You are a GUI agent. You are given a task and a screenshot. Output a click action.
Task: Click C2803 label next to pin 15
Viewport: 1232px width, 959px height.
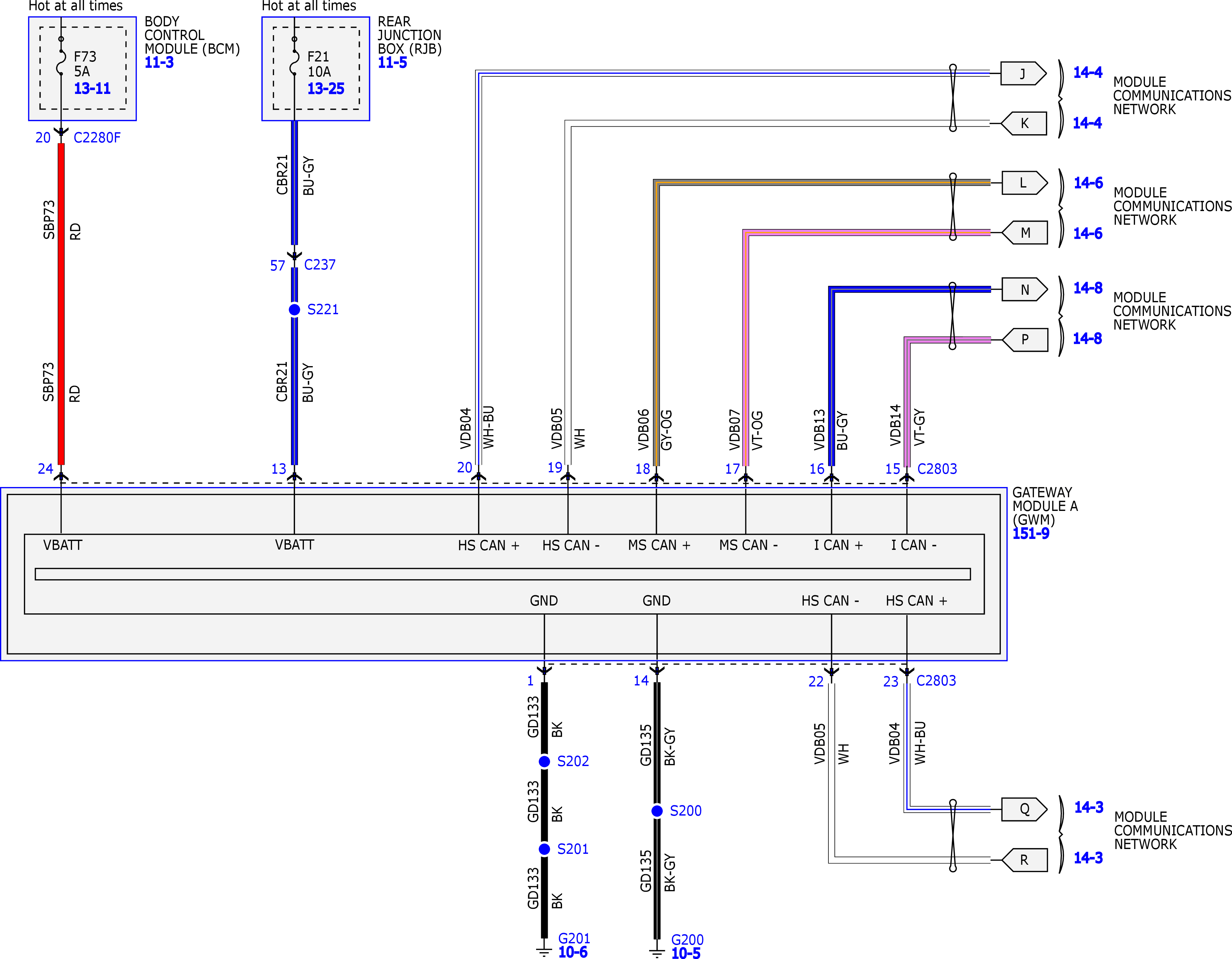tap(937, 469)
